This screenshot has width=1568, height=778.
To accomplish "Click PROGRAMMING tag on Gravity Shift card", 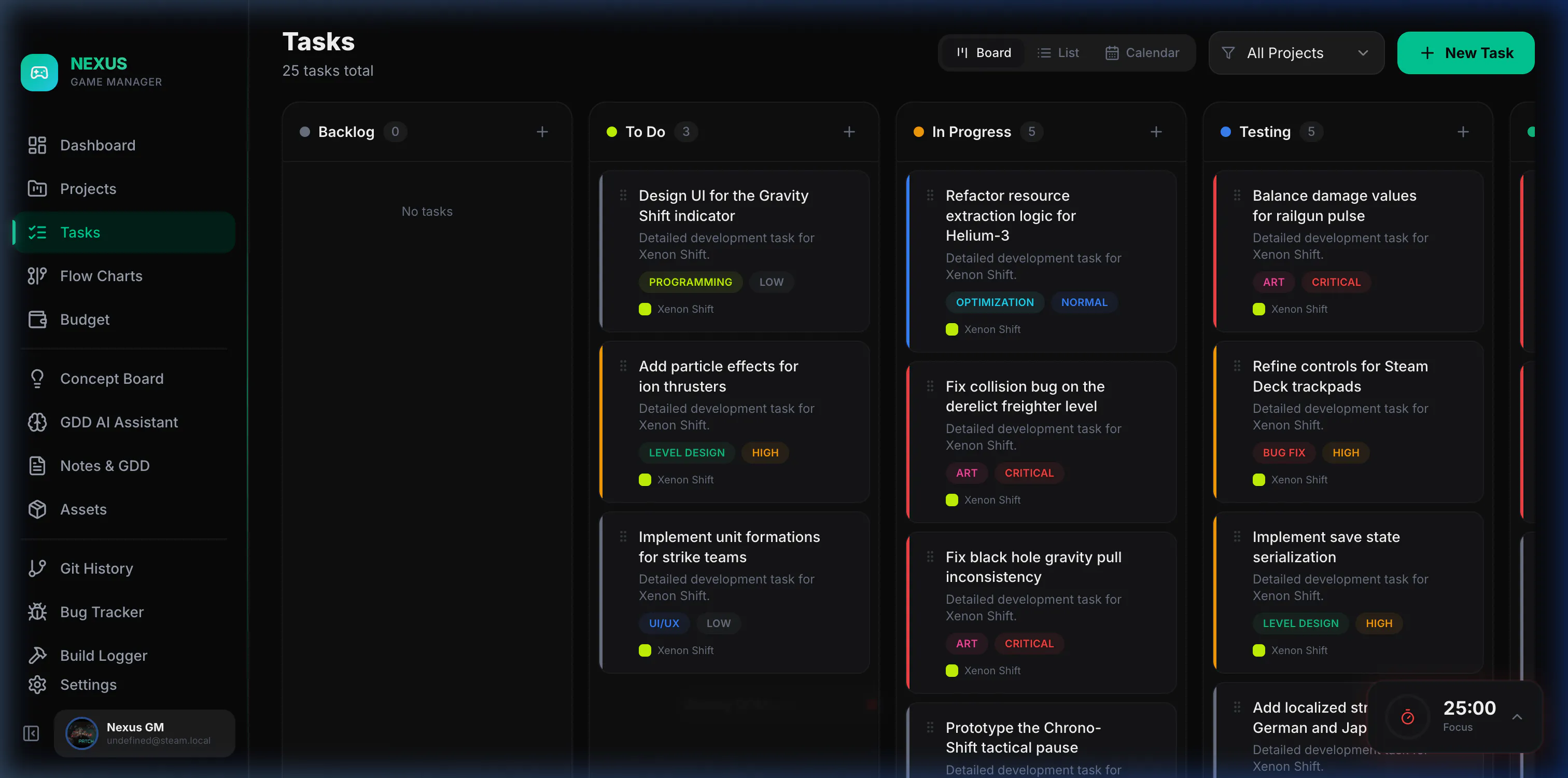I will 690,282.
